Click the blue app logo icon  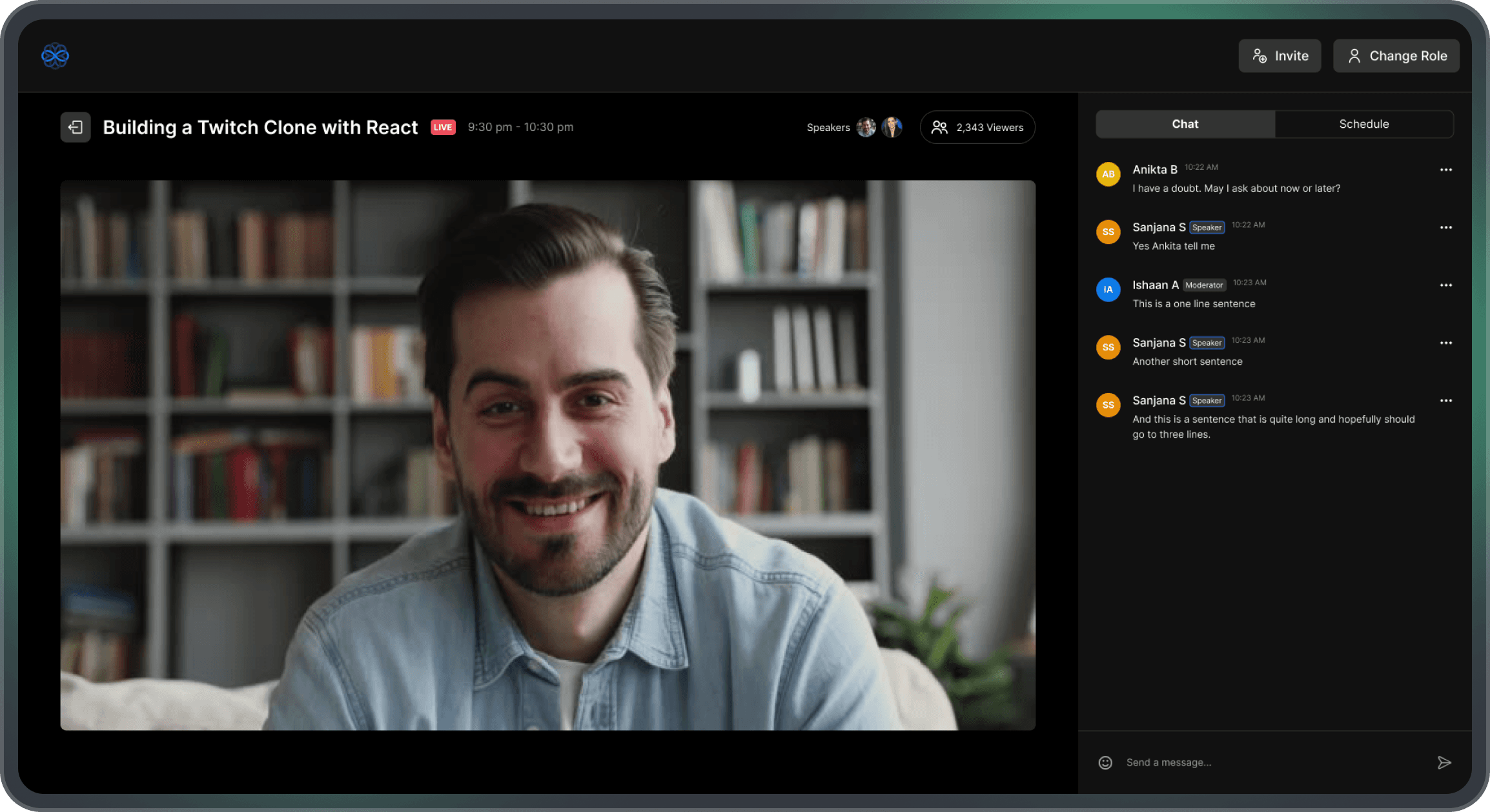(x=55, y=56)
